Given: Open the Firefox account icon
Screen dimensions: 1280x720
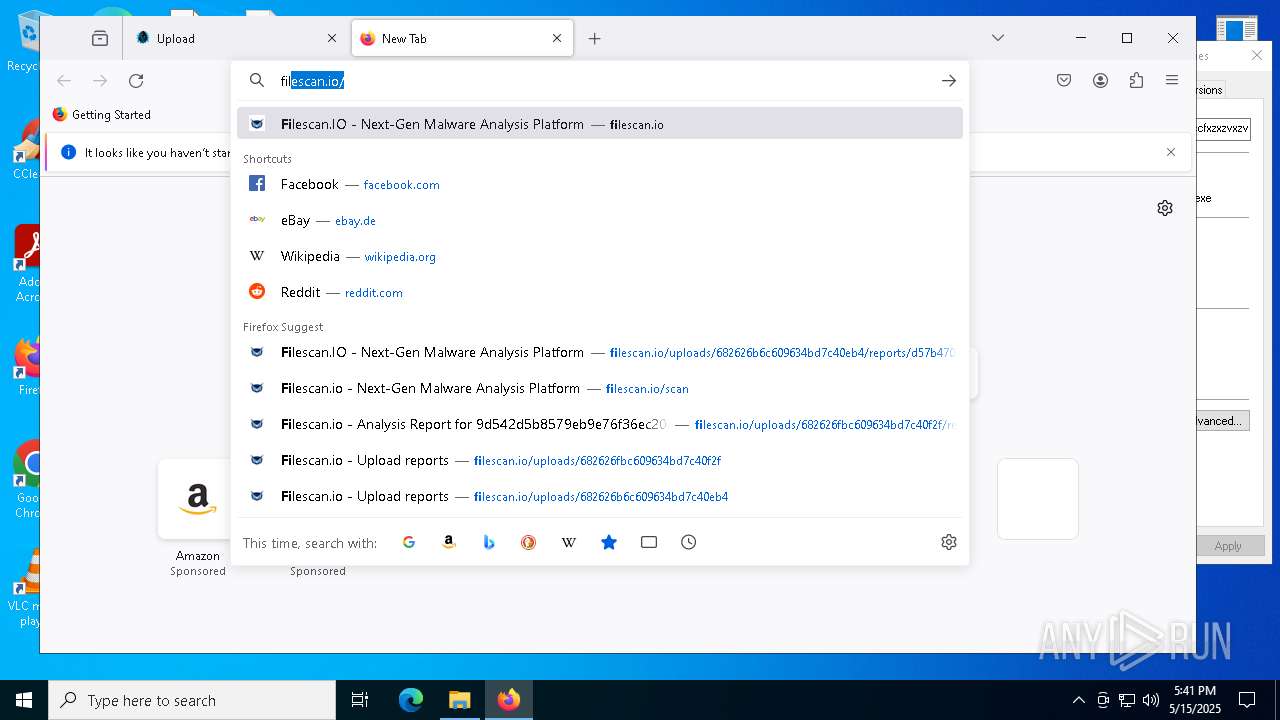Looking at the screenshot, I should (1100, 80).
